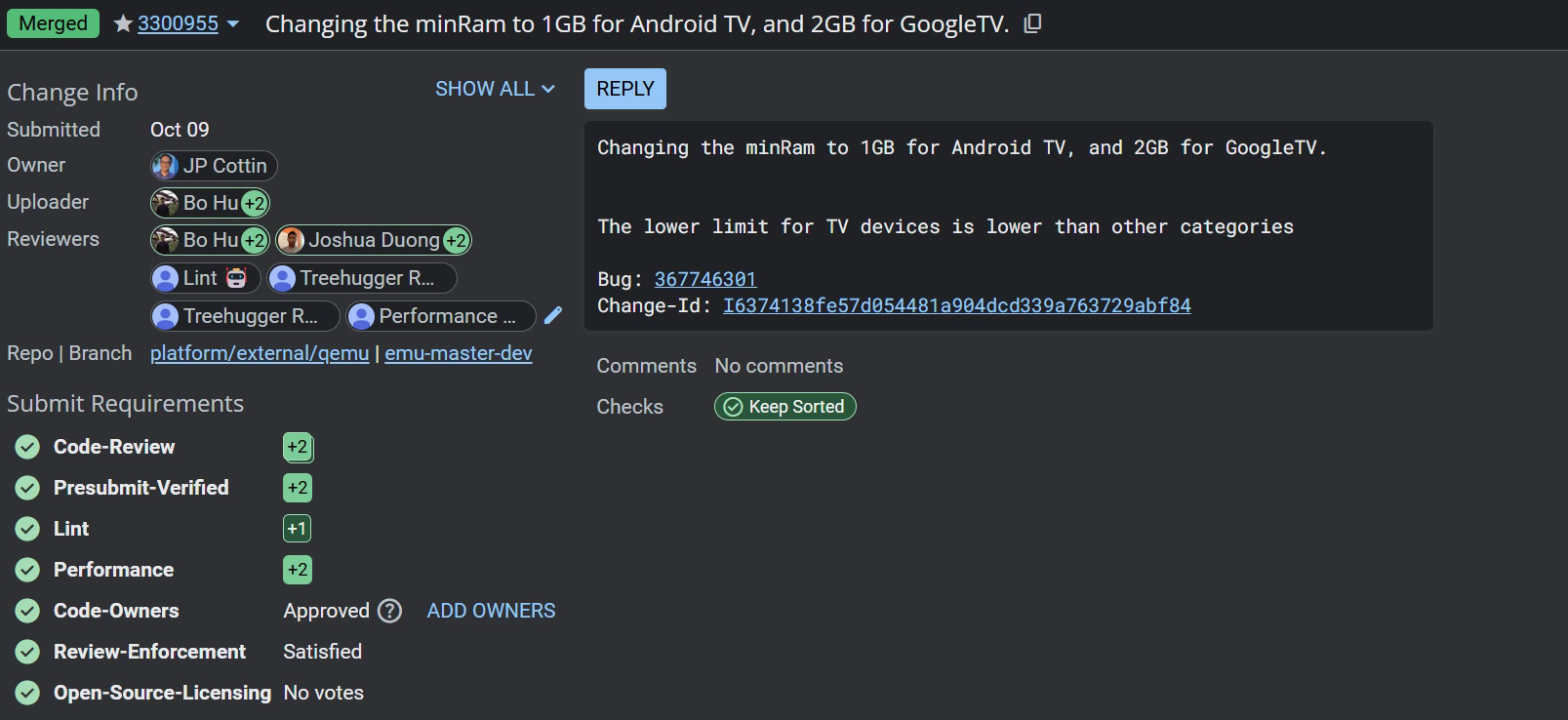Screen dimensions: 1568x720
Task: Click the Code-Review +2 vote chip
Action: point(298,447)
